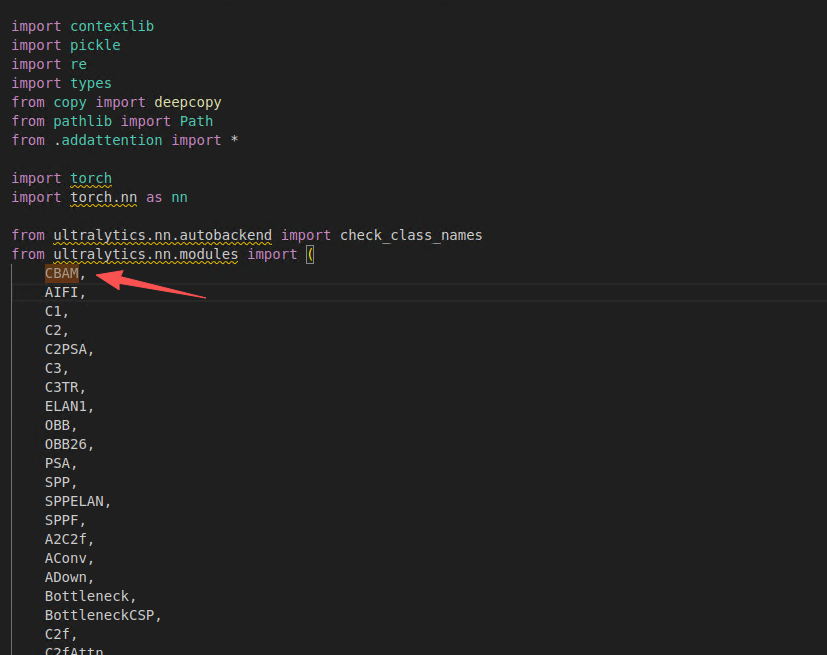Click the highlighted opening parenthesis

(x=310, y=255)
